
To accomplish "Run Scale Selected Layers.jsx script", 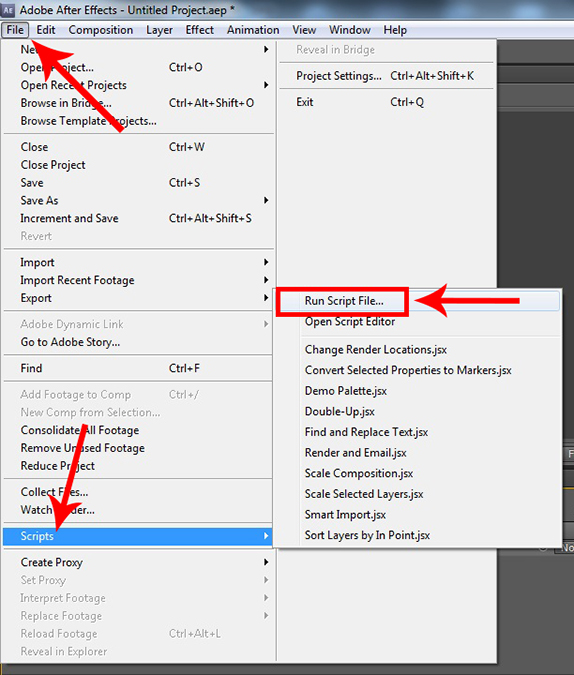I will [417, 495].
